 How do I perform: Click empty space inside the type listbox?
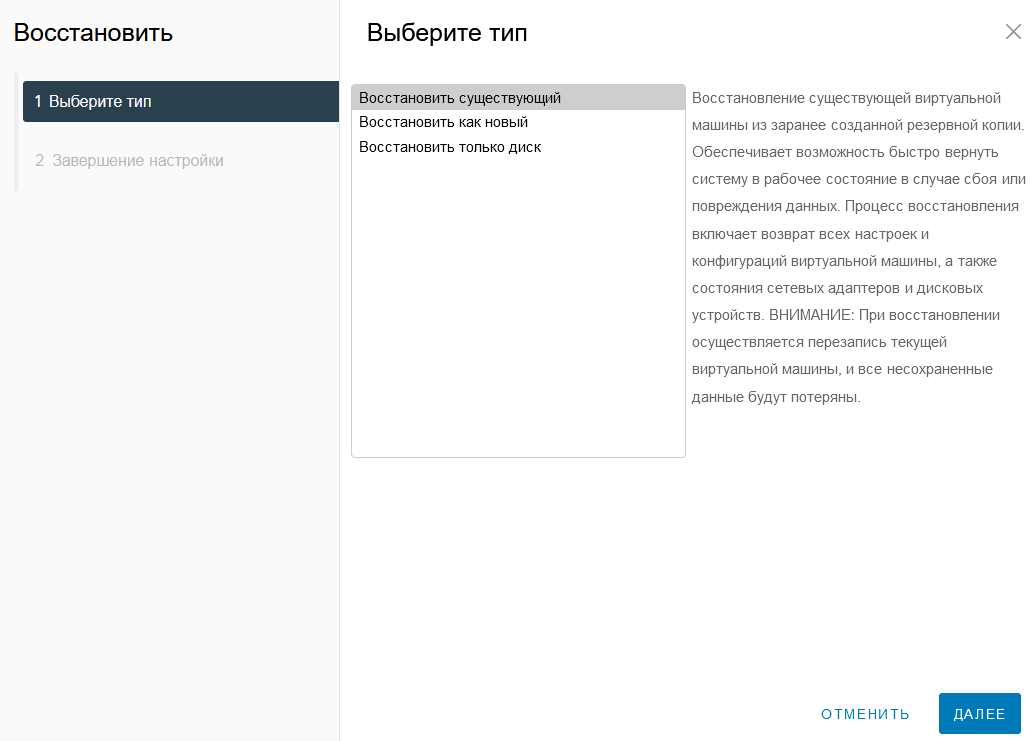point(518,304)
